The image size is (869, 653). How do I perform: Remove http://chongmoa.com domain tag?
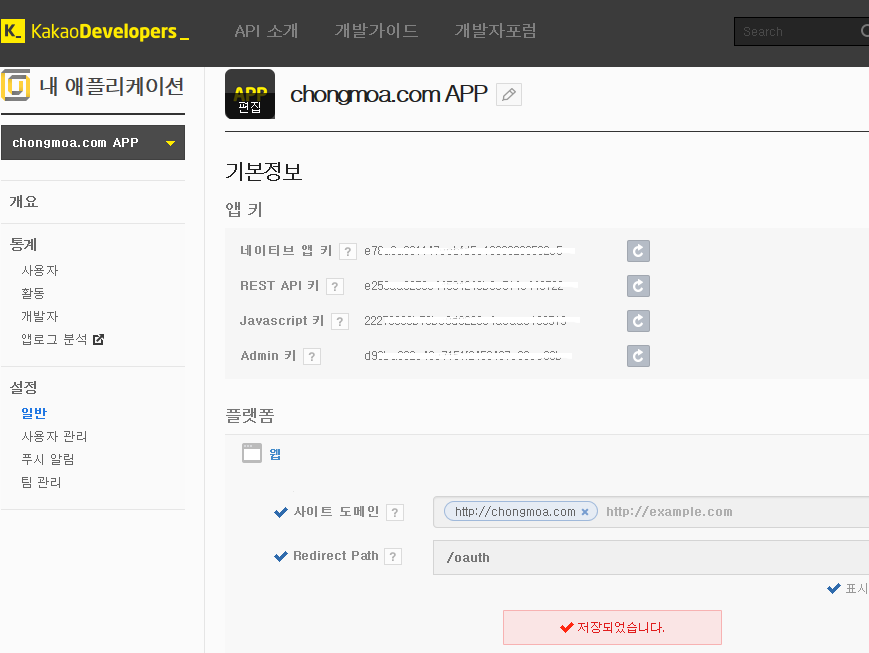585,512
